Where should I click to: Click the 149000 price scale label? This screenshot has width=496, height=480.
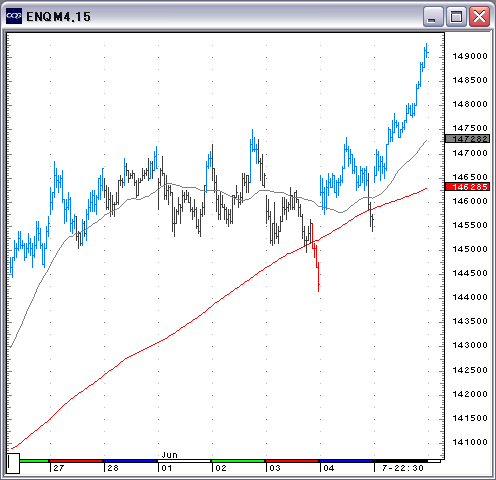pyautogui.click(x=470, y=56)
